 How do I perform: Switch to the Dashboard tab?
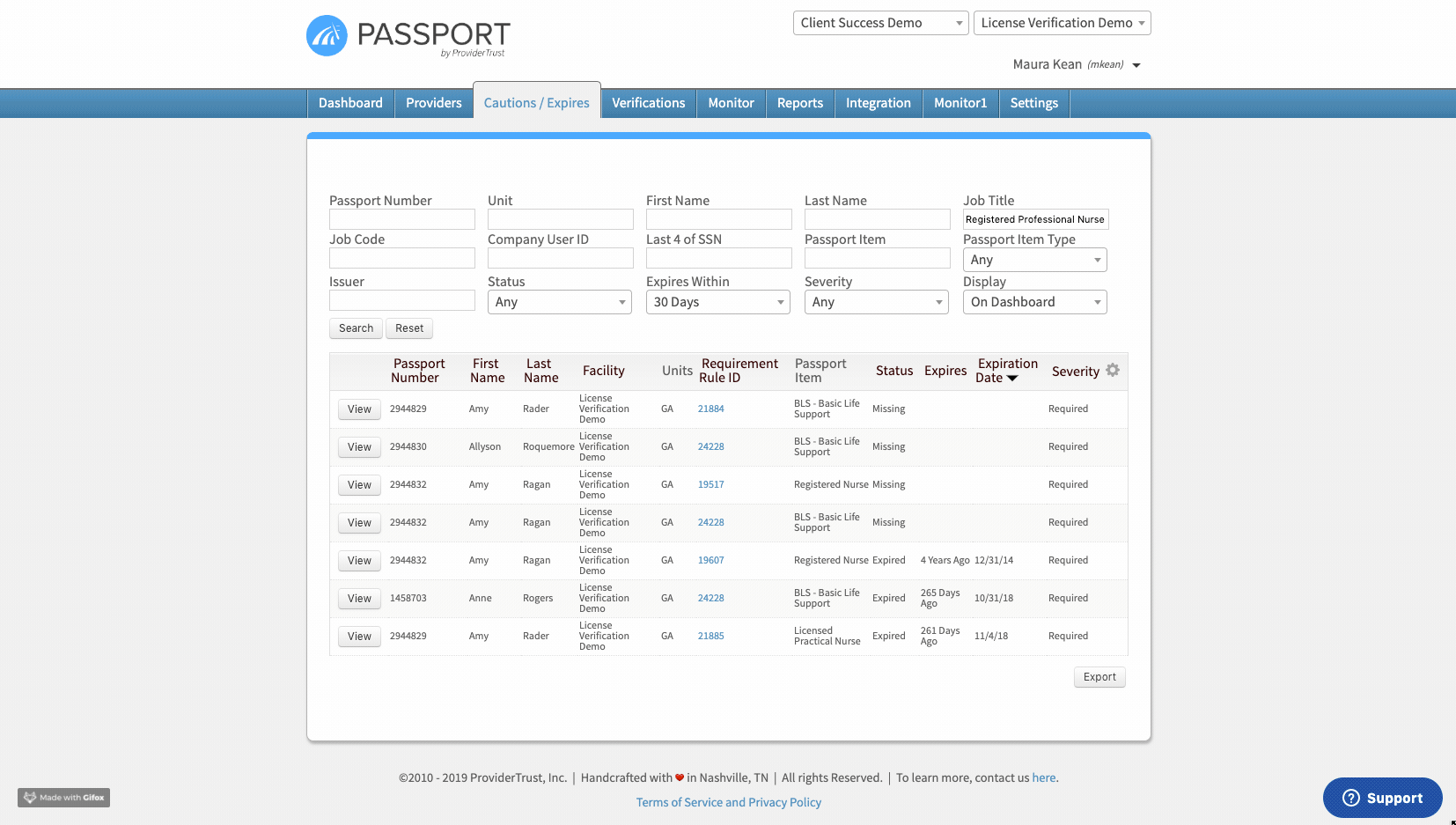[350, 103]
